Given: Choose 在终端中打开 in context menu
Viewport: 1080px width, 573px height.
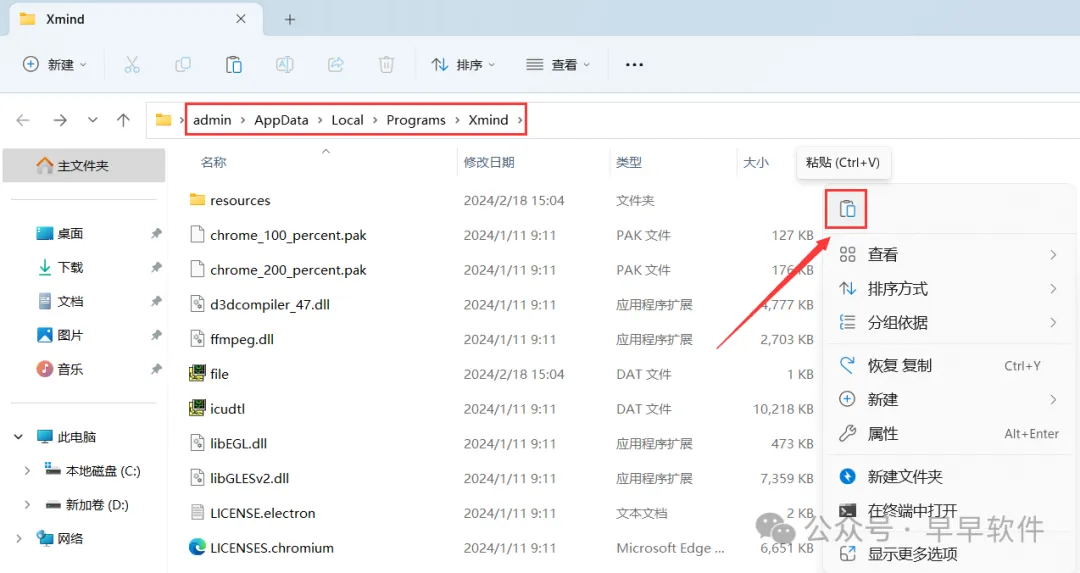Looking at the screenshot, I should [x=949, y=511].
